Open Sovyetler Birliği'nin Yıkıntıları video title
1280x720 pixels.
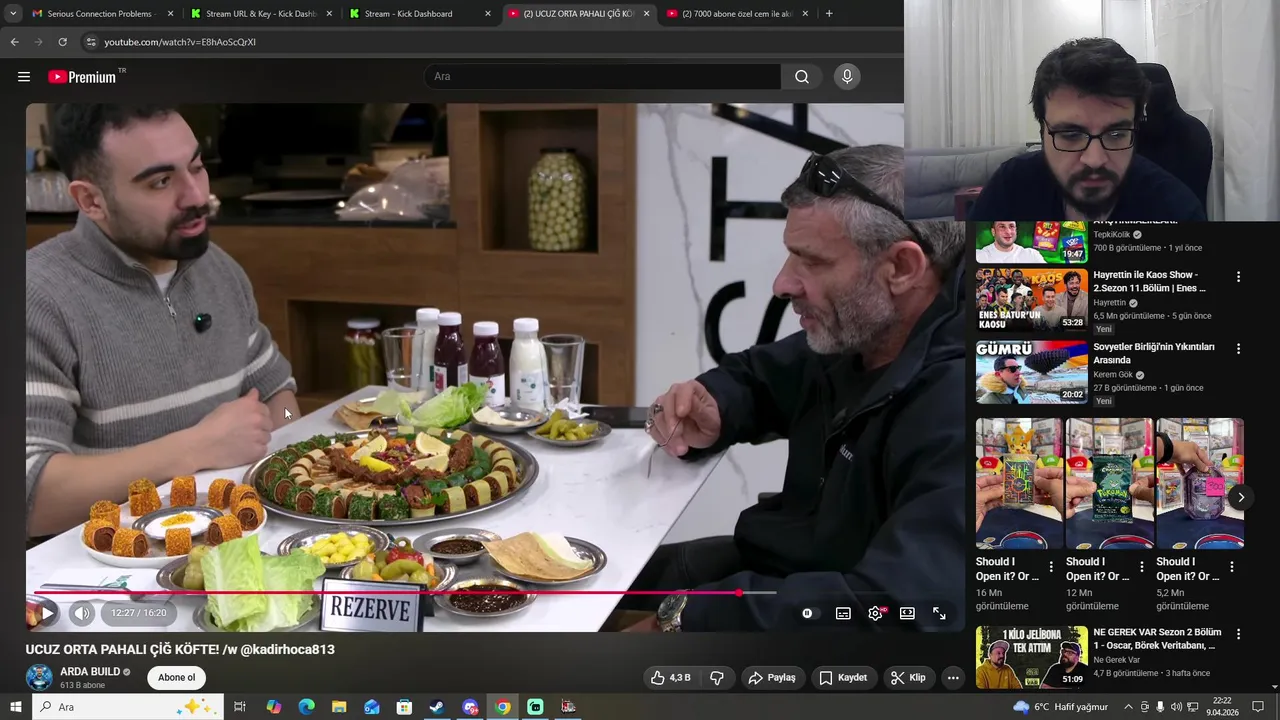point(1154,353)
